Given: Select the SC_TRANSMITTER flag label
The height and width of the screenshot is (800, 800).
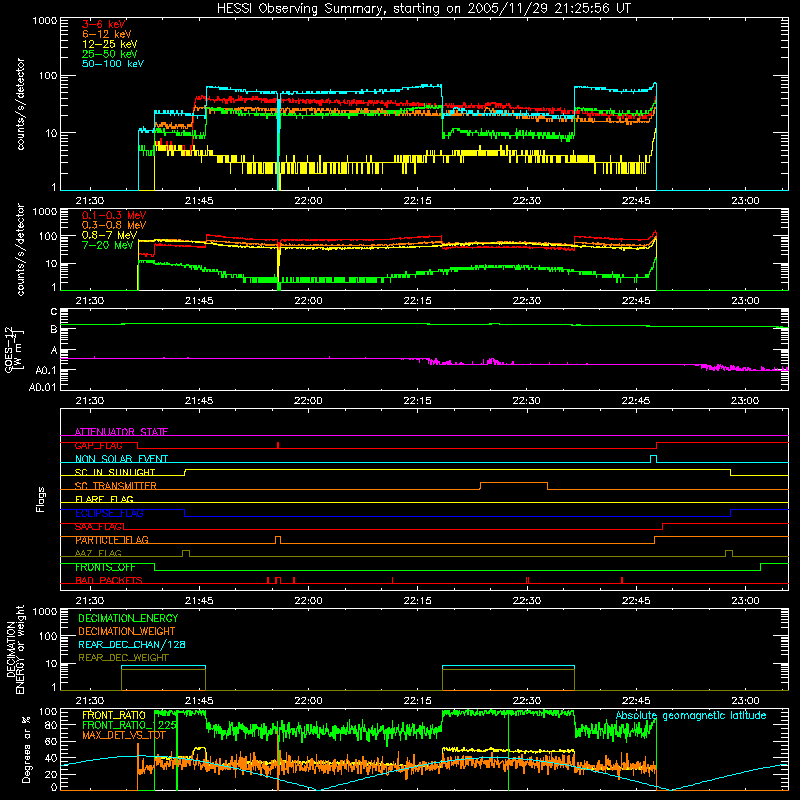Looking at the screenshot, I should (x=116, y=486).
